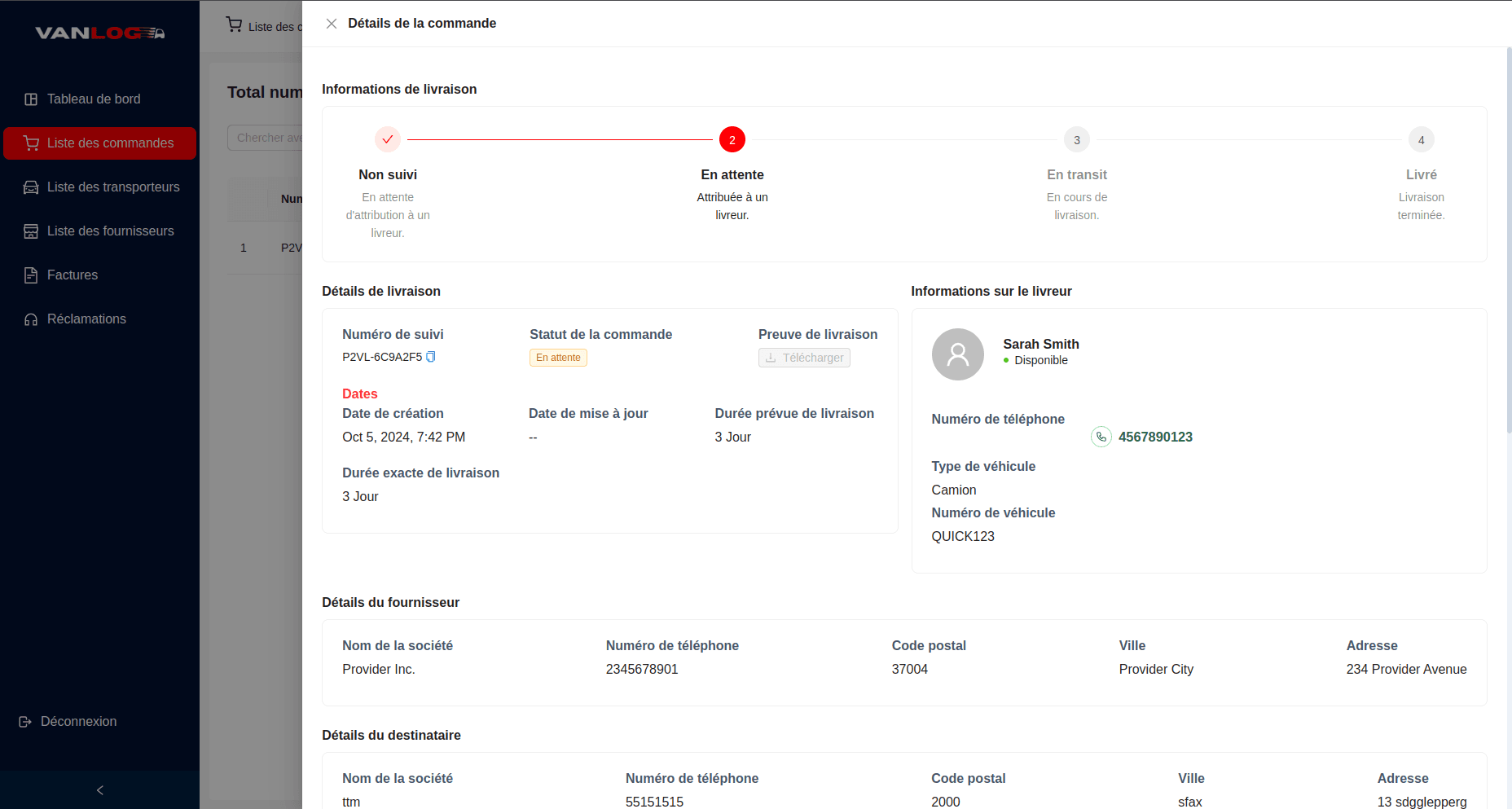Select step 4 Livré circle

(1422, 139)
